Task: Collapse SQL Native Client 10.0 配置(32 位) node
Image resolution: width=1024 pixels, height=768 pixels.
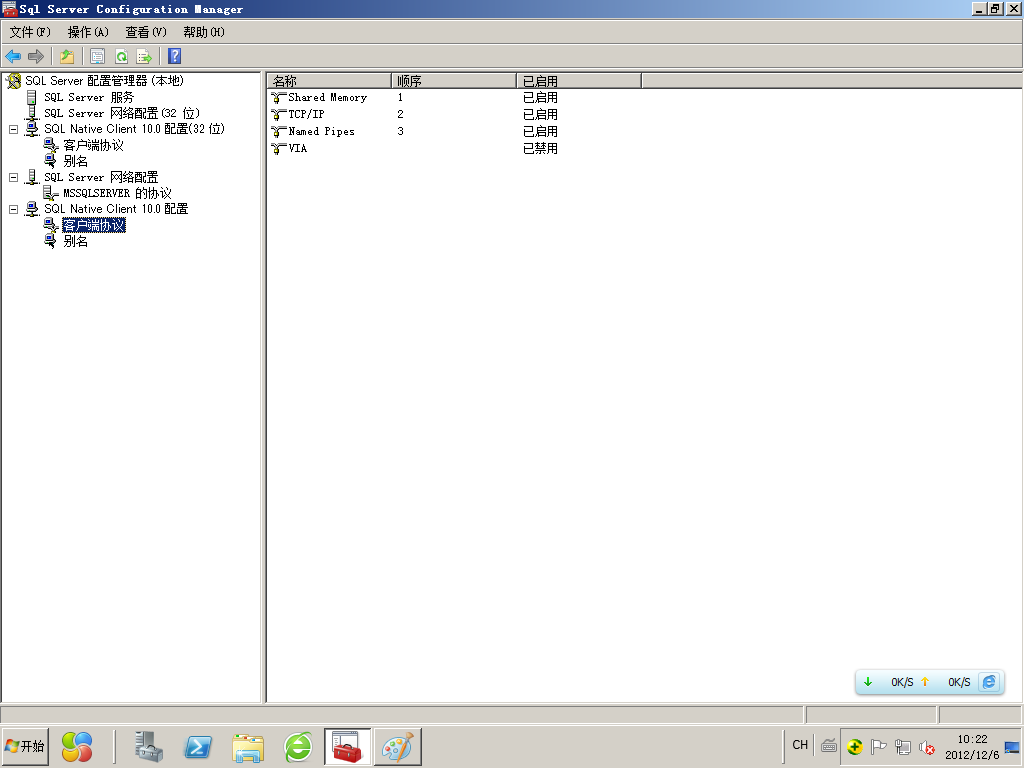Action: click(13, 129)
